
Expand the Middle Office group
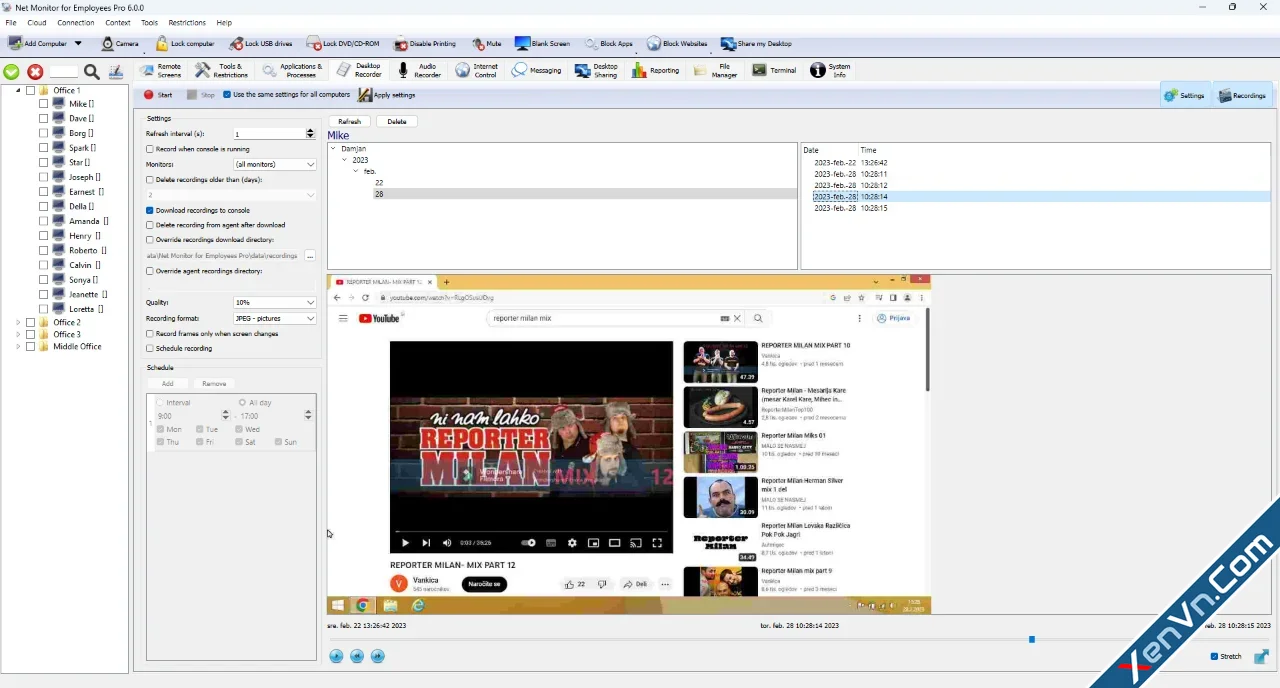tap(18, 347)
